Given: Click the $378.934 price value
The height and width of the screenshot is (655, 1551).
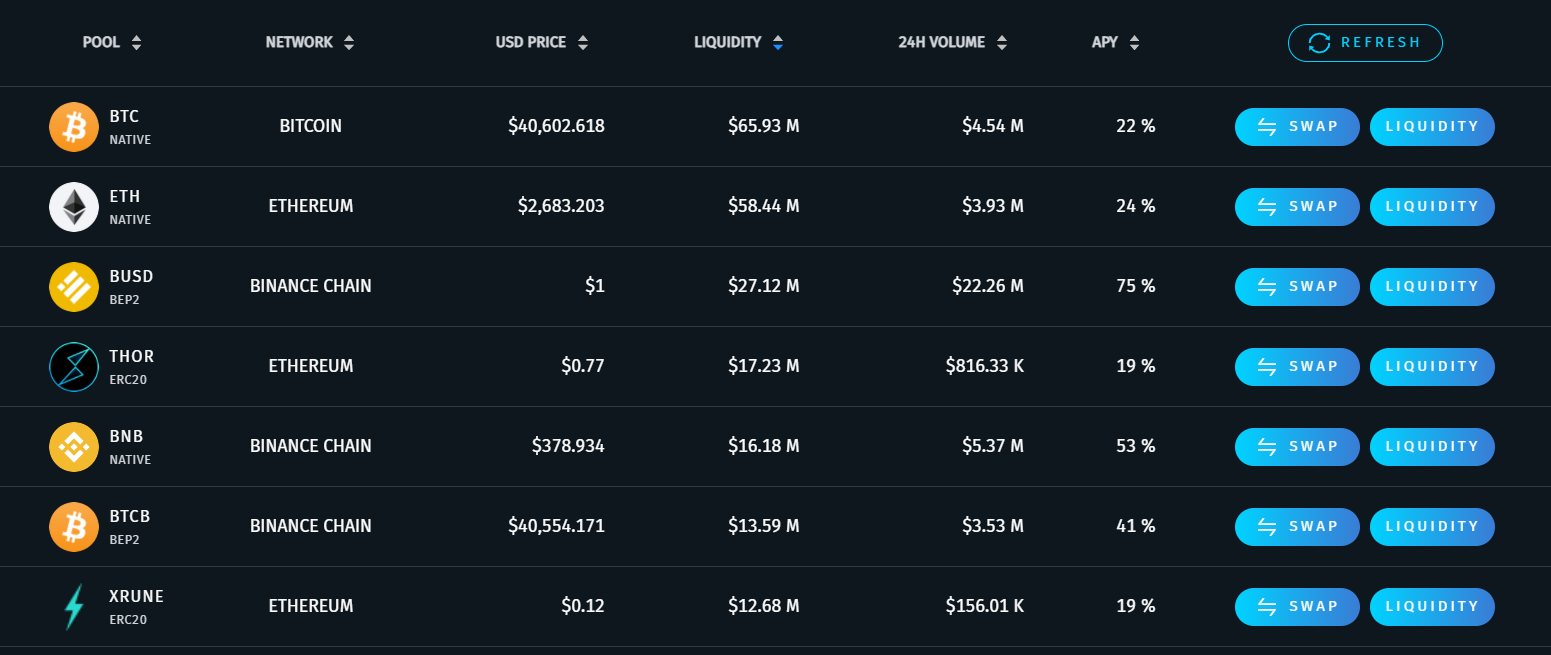Looking at the screenshot, I should pos(568,447).
